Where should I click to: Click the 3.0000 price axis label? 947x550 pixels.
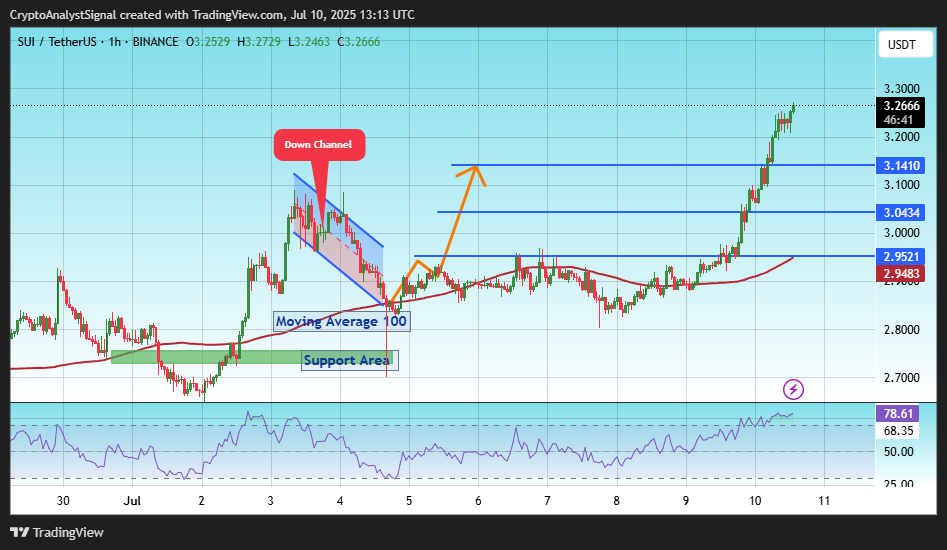point(901,233)
